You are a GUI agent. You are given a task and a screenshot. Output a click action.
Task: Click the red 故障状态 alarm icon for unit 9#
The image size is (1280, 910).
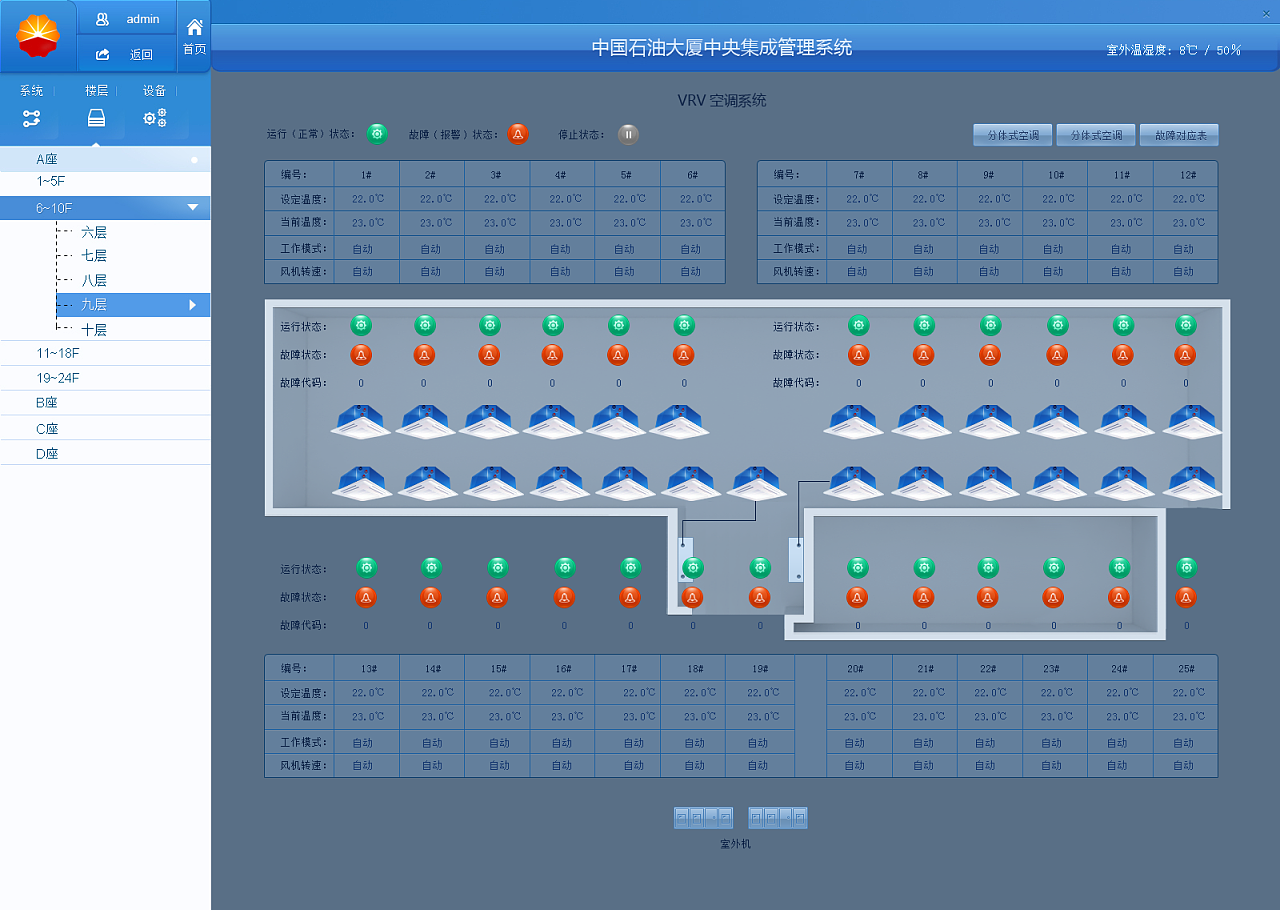pos(990,354)
